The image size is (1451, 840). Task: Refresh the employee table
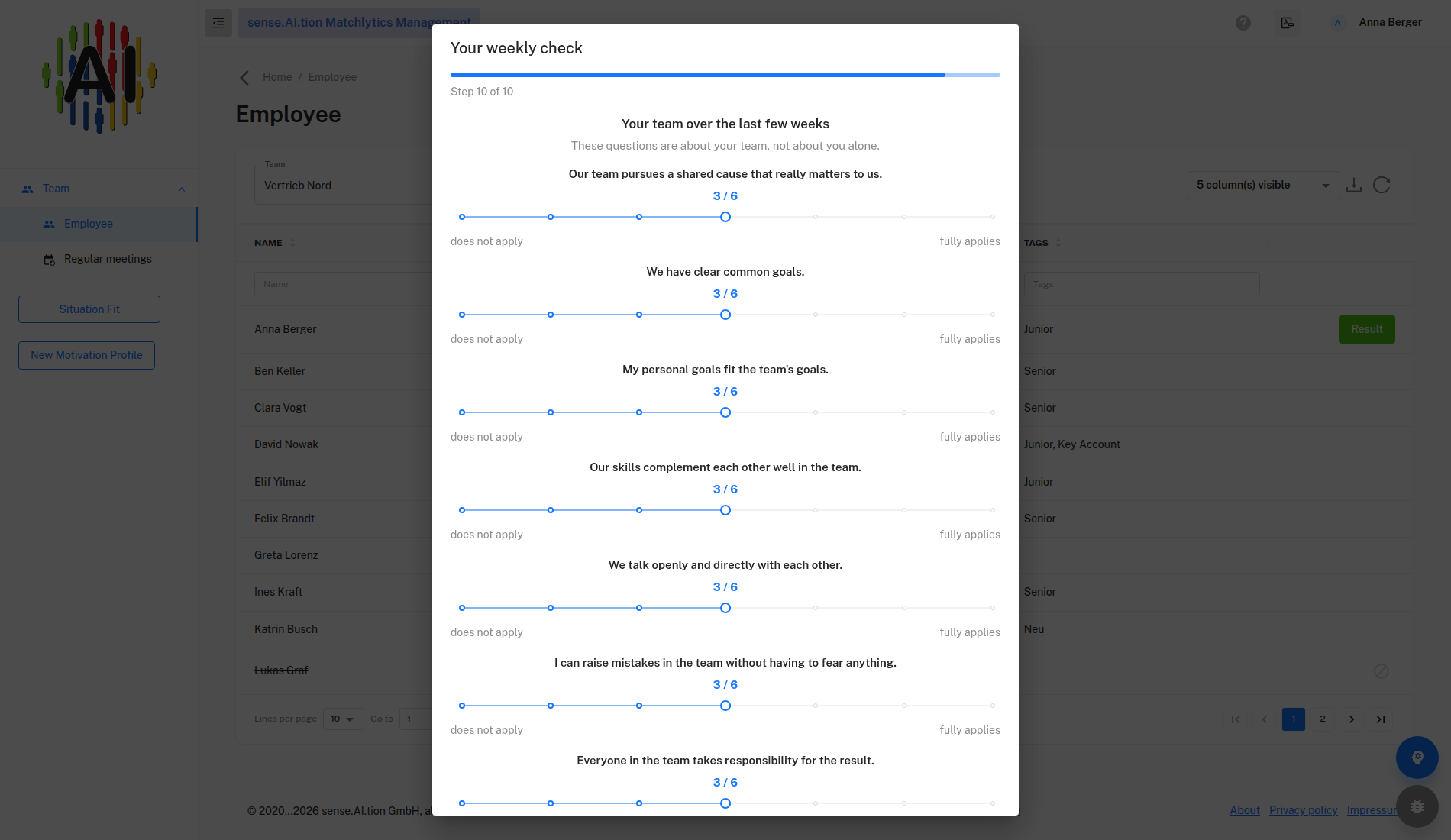[x=1382, y=185]
